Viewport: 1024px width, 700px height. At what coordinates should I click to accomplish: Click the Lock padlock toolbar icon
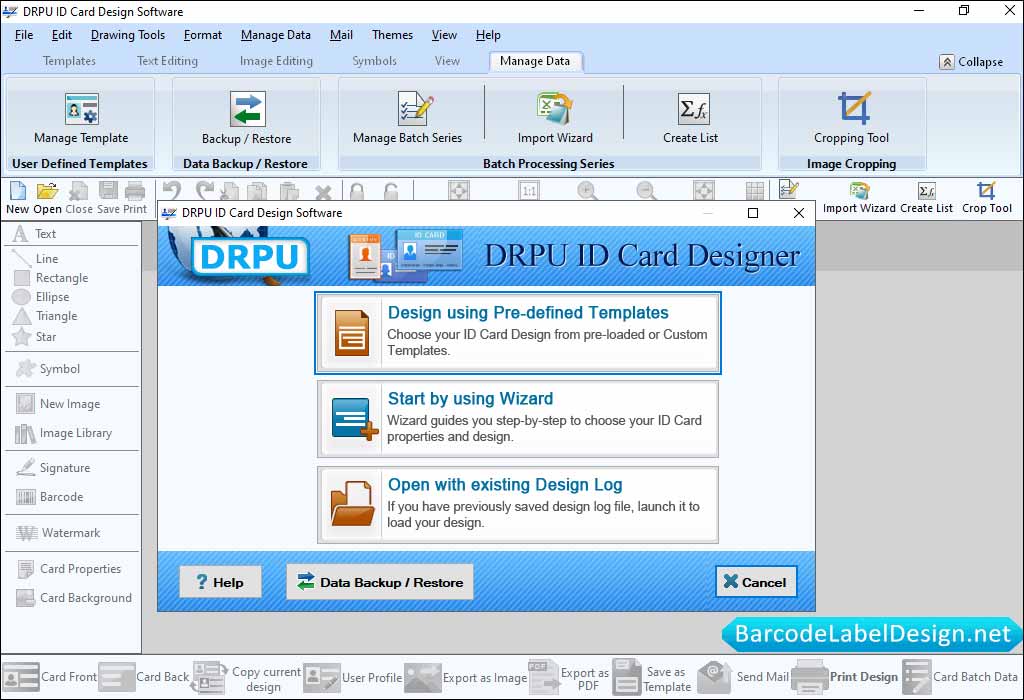[x=357, y=191]
